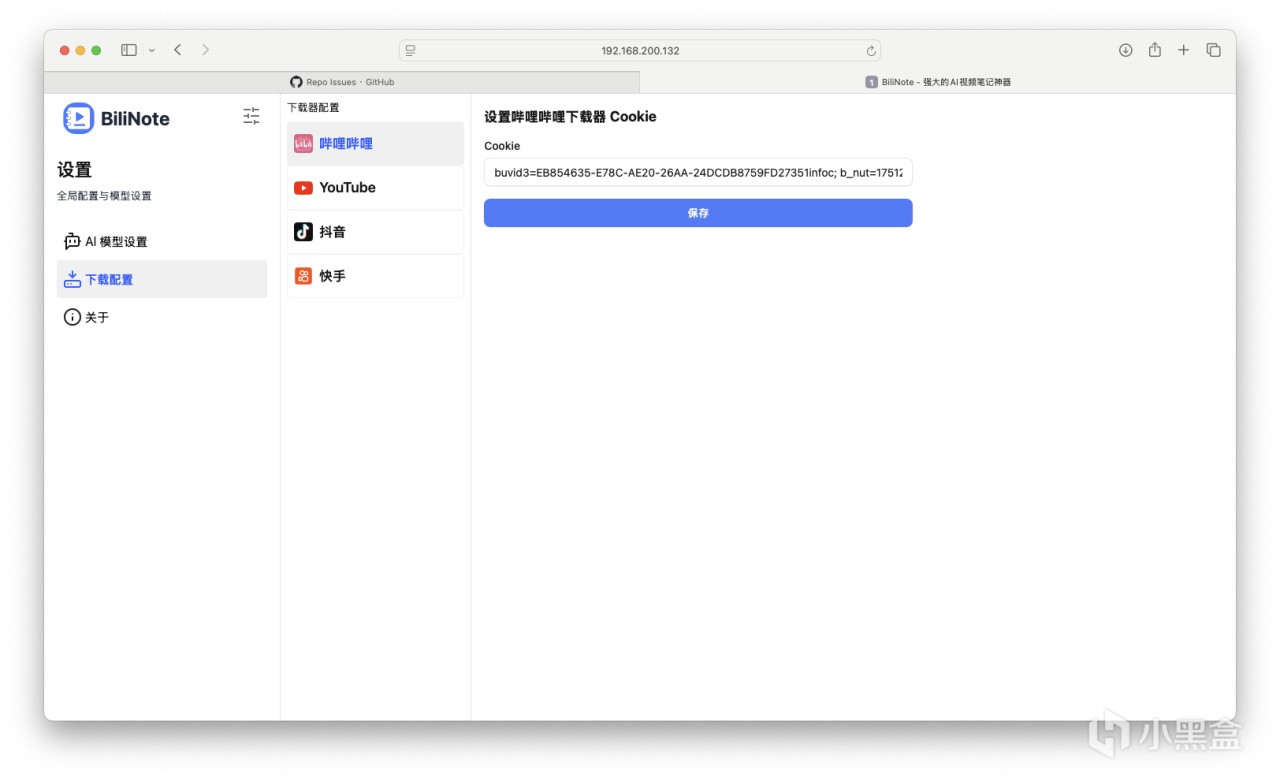The width and height of the screenshot is (1280, 779).
Task: Click the GitHub favicon on Repo Issues tab
Action: [x=296, y=82]
